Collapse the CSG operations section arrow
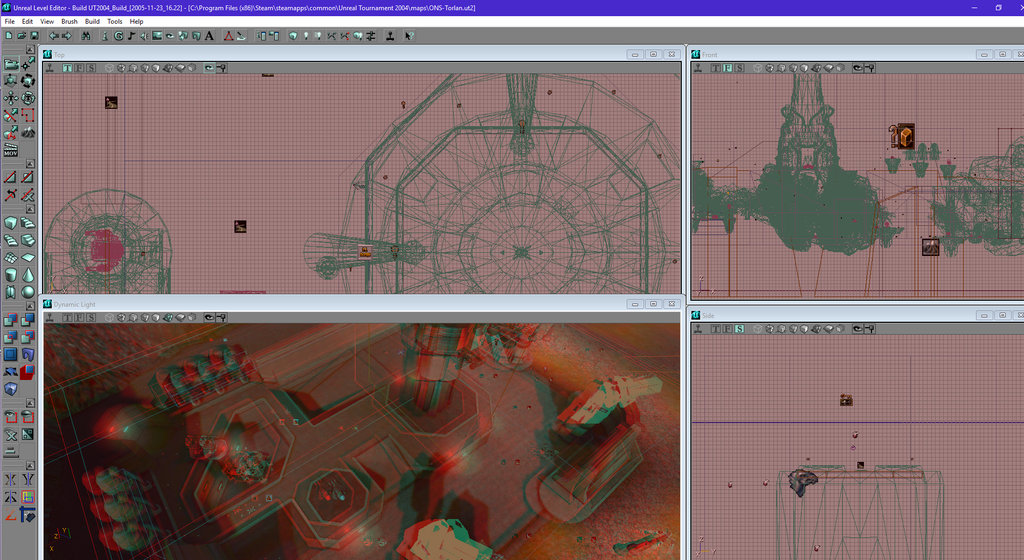1024x560 pixels. pyautogui.click(x=30, y=305)
